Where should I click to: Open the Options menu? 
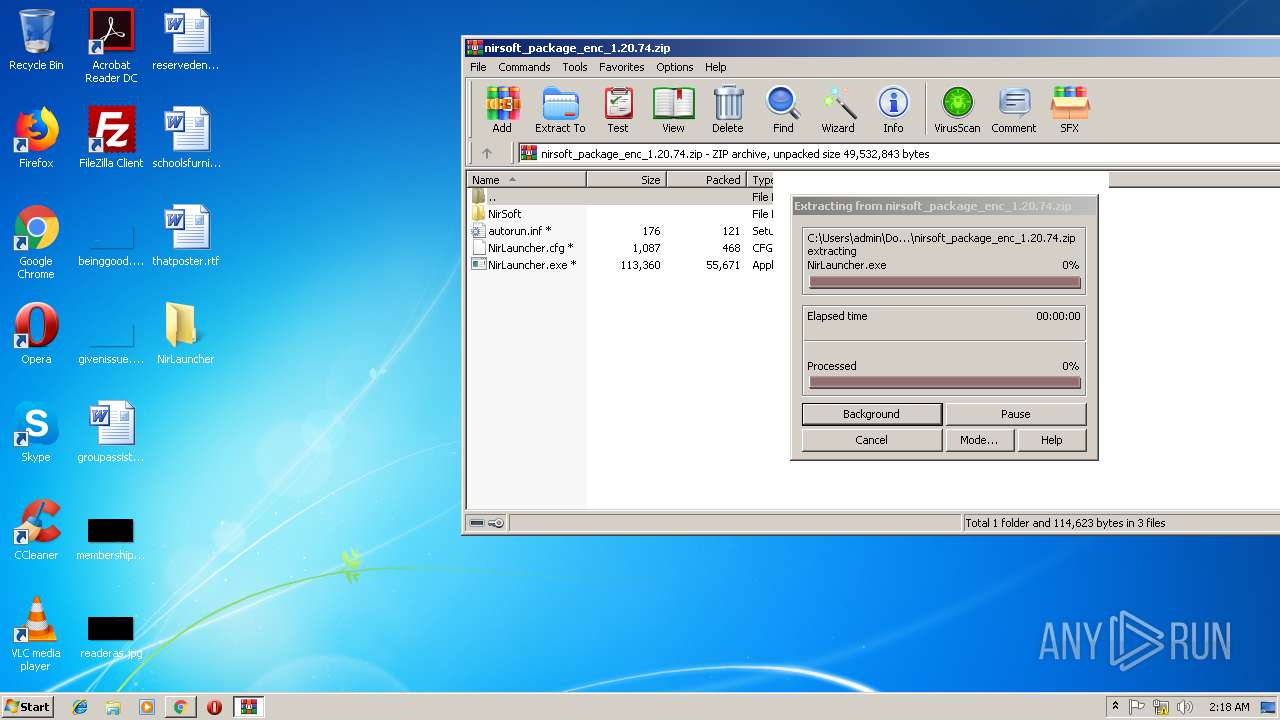click(x=675, y=67)
